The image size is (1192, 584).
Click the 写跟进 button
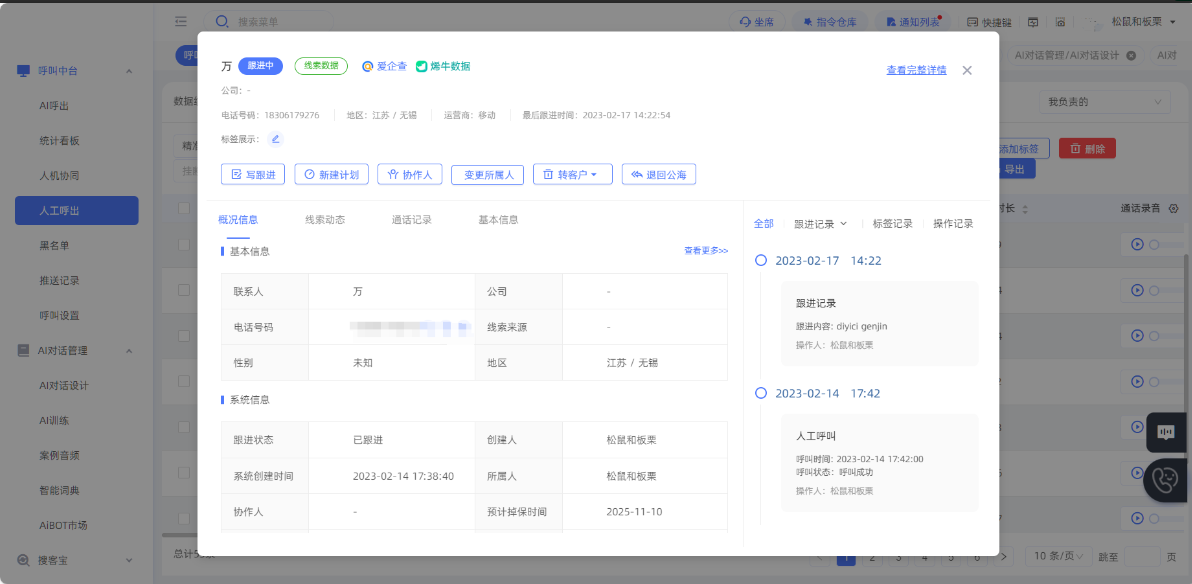(252, 174)
